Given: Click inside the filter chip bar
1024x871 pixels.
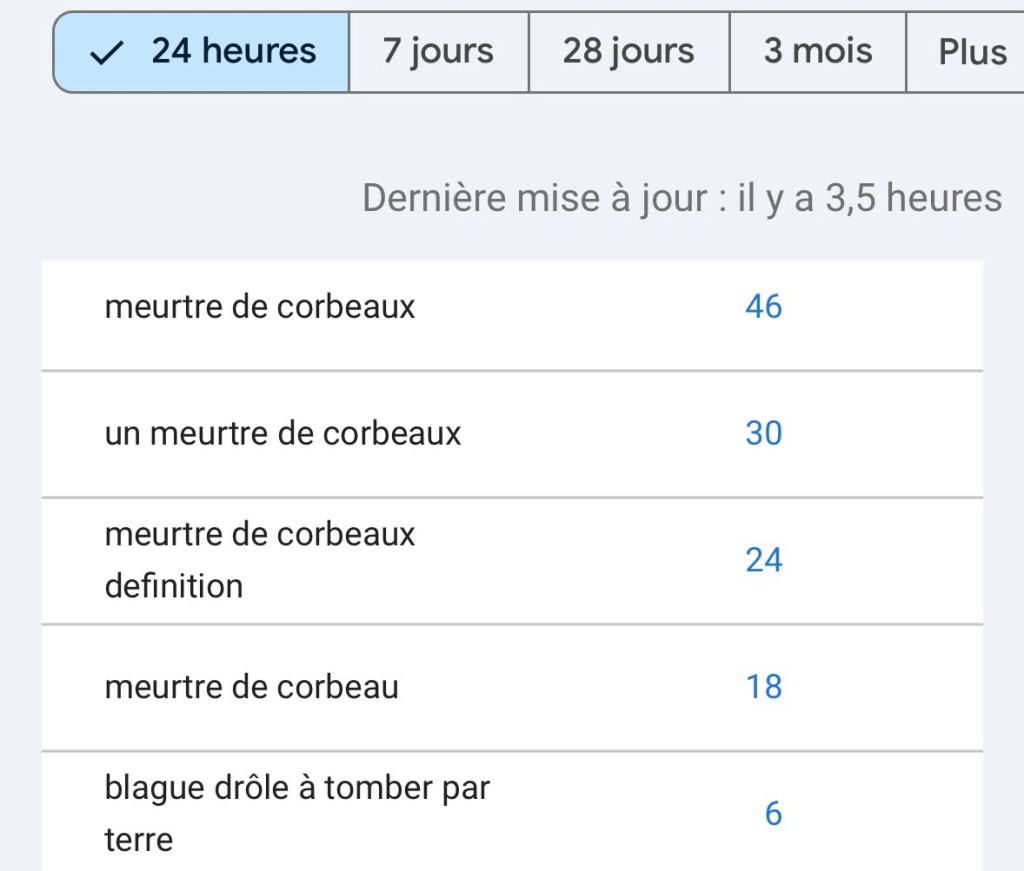Looking at the screenshot, I should 500,50.
